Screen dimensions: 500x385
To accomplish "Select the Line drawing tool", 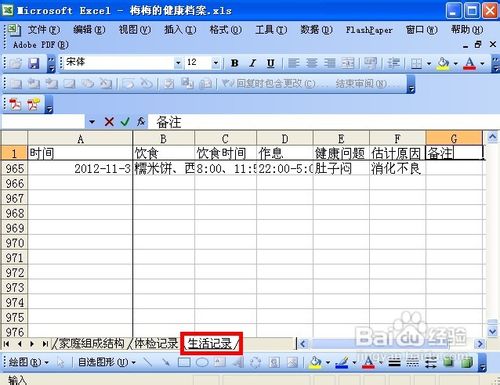I will pyautogui.click(x=148, y=362).
